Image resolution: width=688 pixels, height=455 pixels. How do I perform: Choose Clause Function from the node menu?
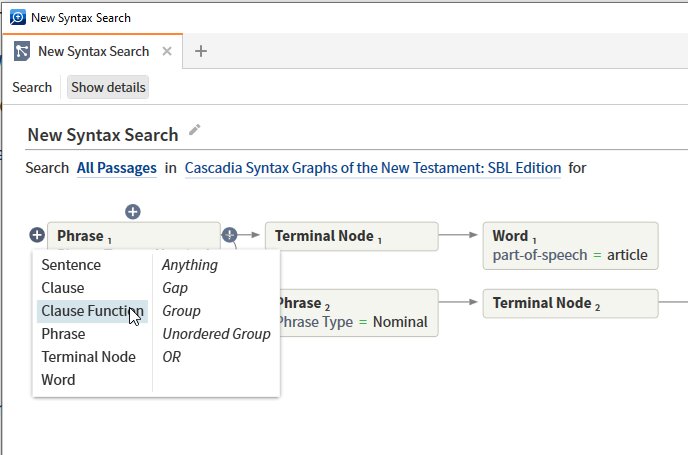(92, 311)
